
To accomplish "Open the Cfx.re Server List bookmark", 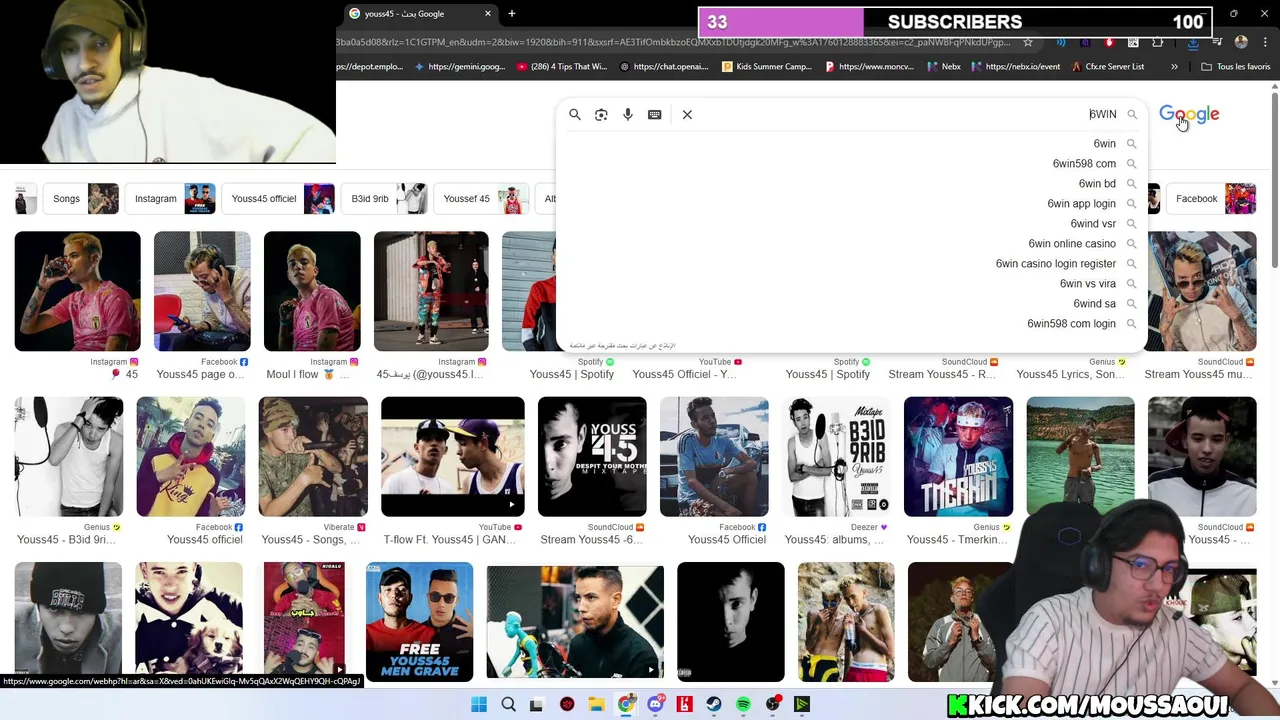I will 1107,67.
